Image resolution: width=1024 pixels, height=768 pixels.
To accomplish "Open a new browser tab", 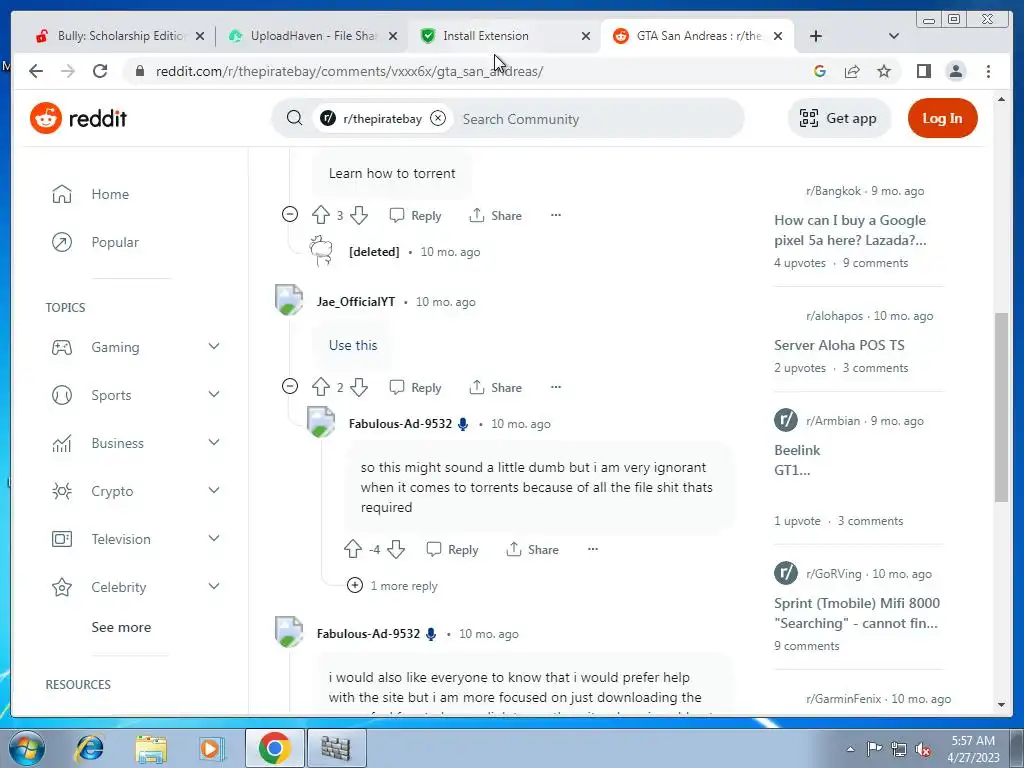I will [816, 36].
